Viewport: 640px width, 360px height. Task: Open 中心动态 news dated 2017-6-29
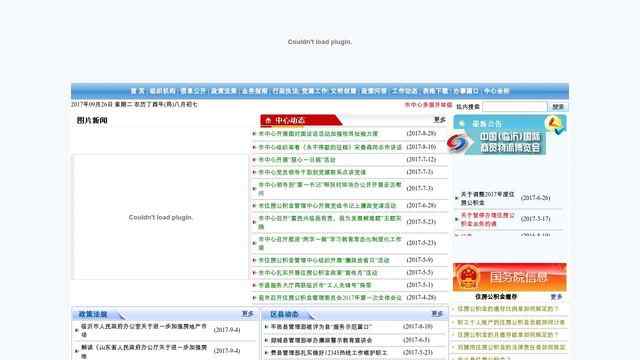[327, 205]
